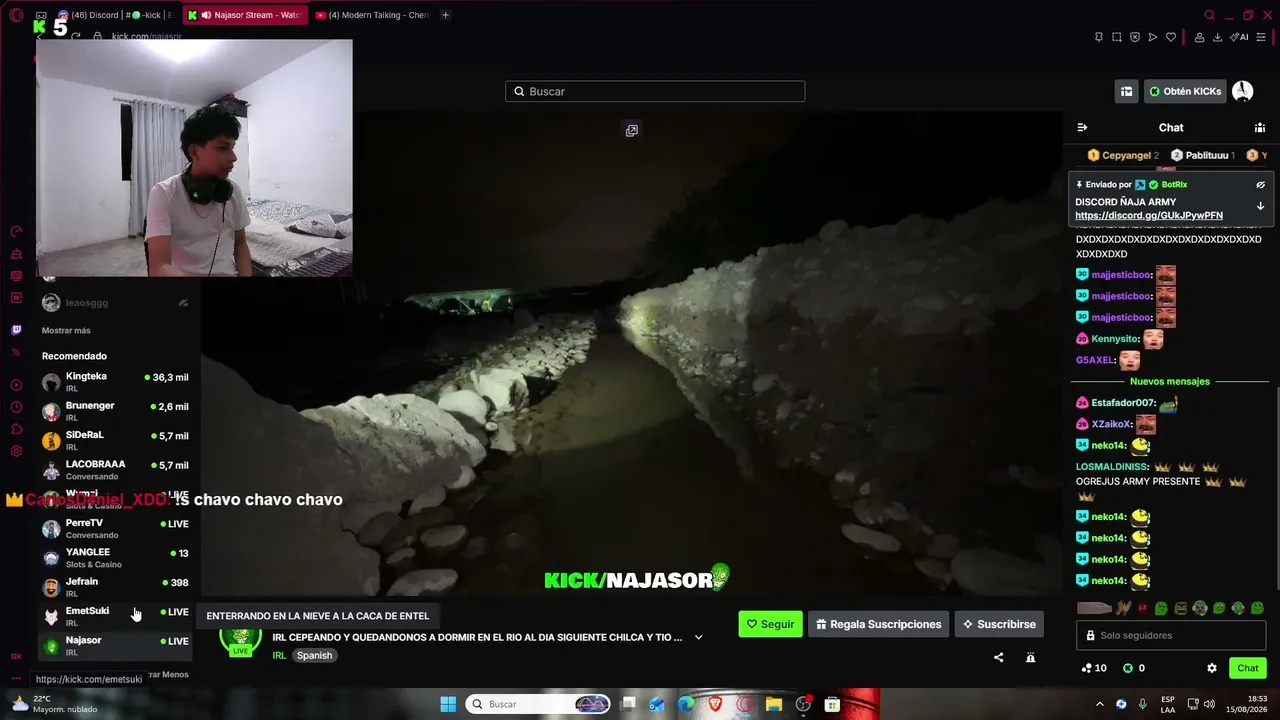Click the report icon under the stream
This screenshot has height=720, width=1280.
(1030, 657)
